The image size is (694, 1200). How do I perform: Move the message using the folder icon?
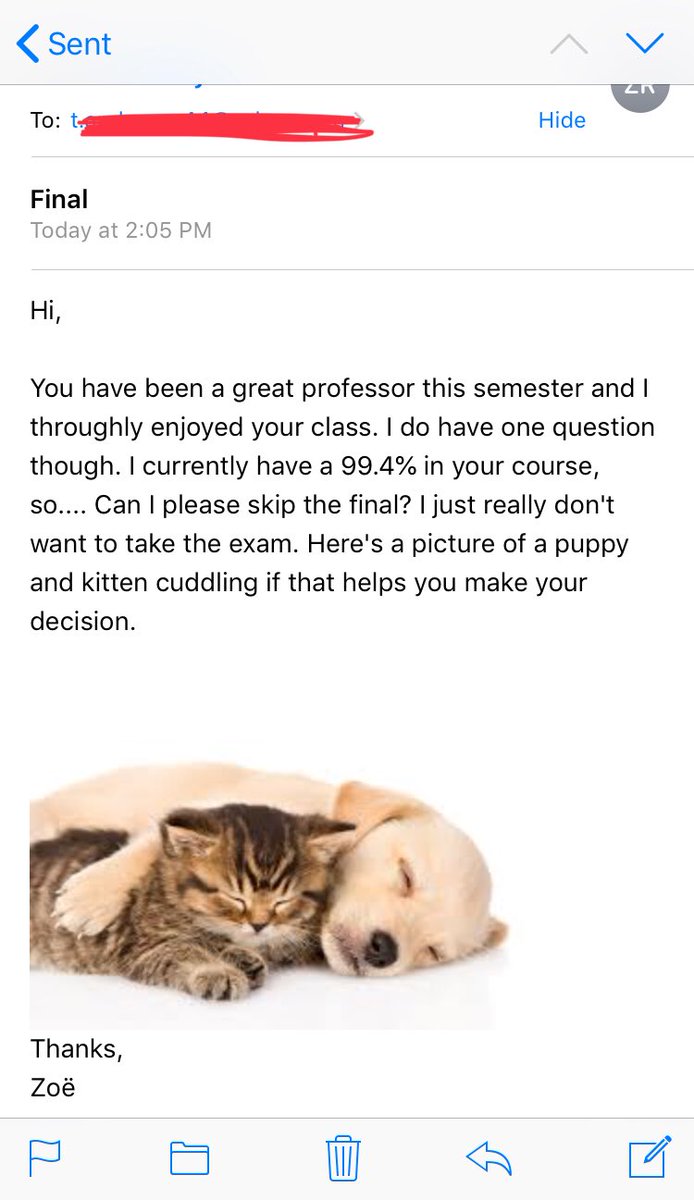[x=189, y=1158]
